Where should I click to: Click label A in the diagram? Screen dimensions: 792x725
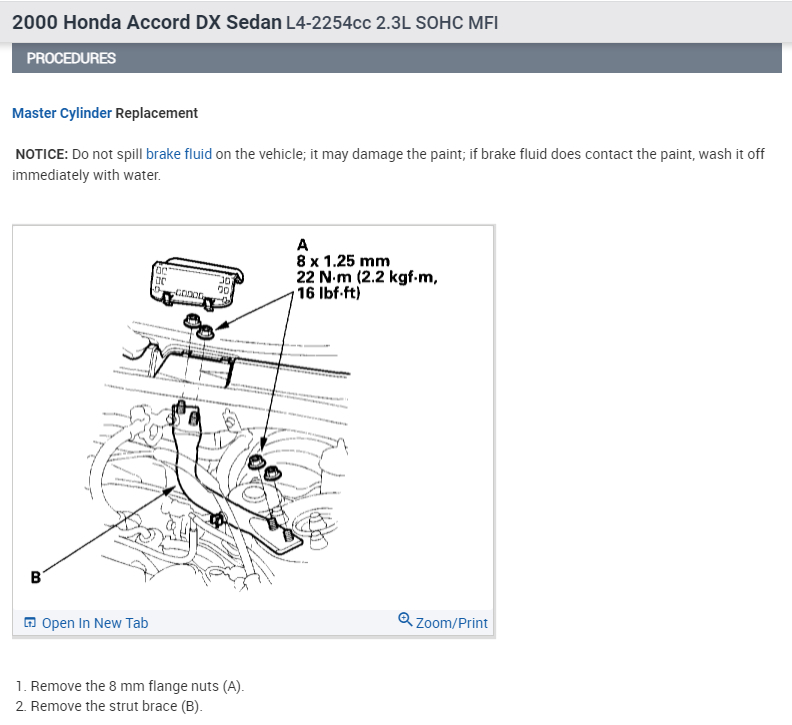pyautogui.click(x=302, y=245)
